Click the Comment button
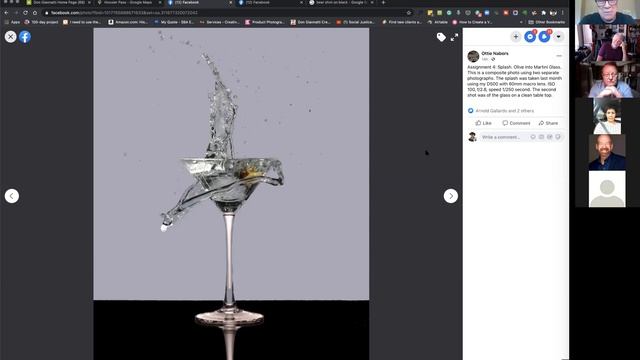This screenshot has width=640, height=360. pos(516,123)
